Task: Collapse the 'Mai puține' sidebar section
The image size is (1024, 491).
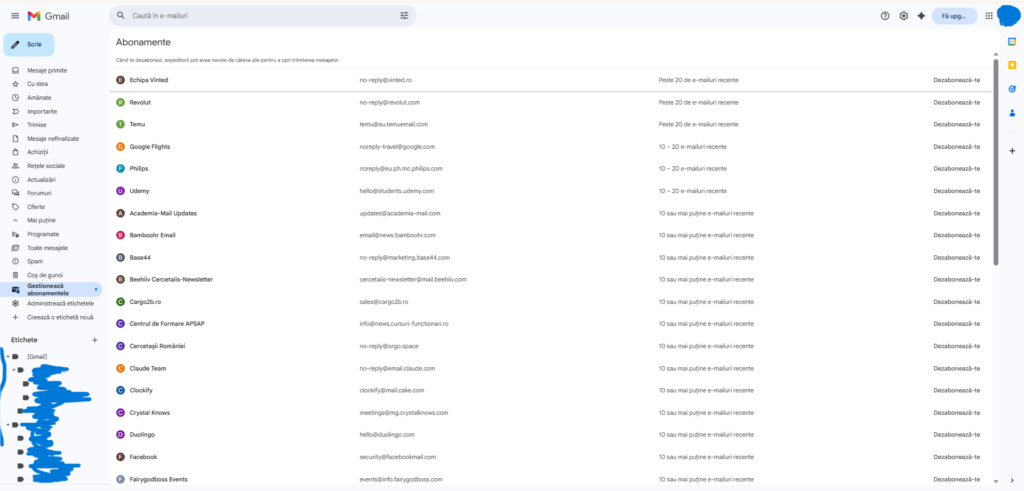Action: pos(15,220)
